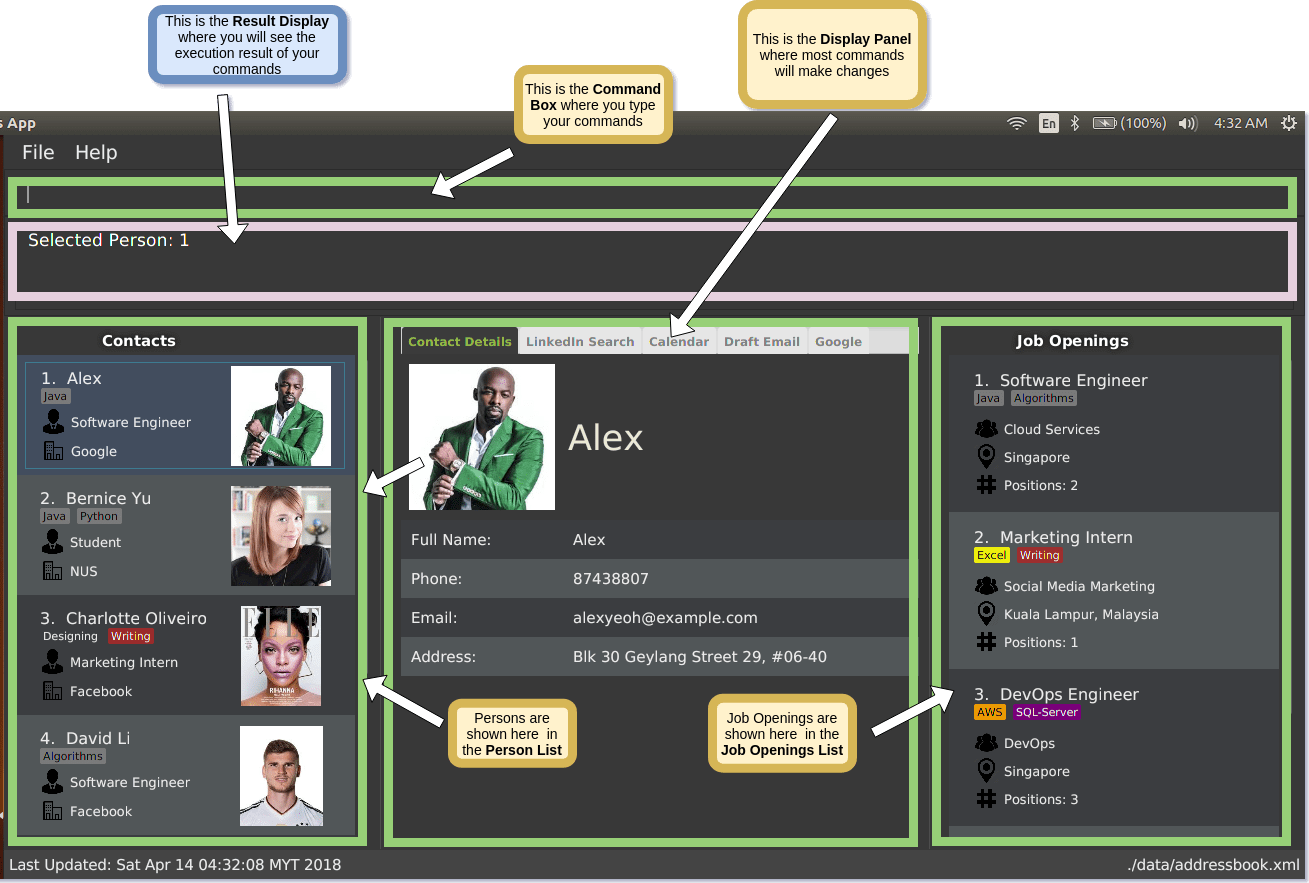Focus the command box input field
The height and width of the screenshot is (883, 1309).
(x=652, y=196)
